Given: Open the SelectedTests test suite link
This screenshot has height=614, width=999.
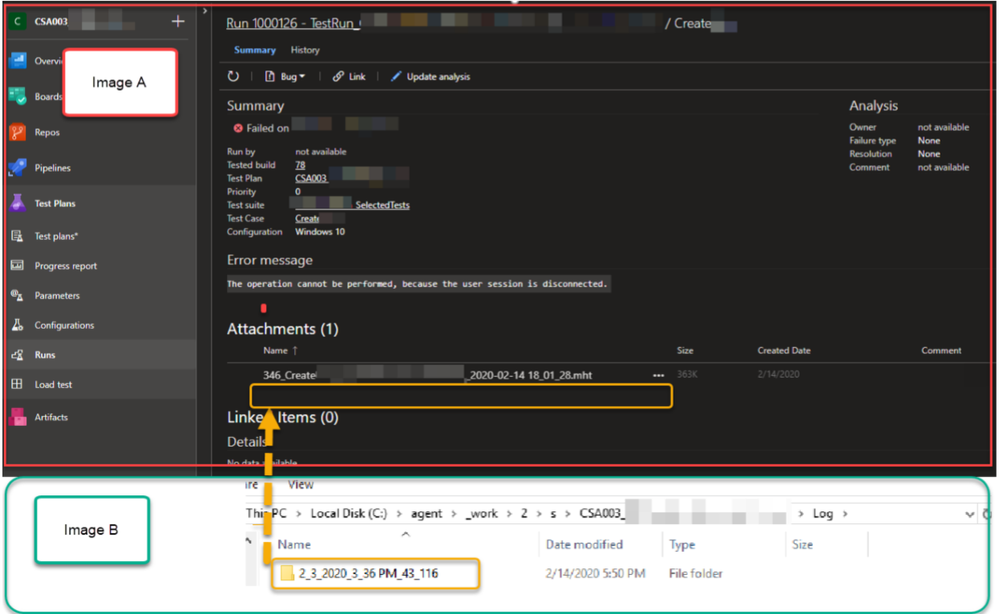Looking at the screenshot, I should (382, 205).
